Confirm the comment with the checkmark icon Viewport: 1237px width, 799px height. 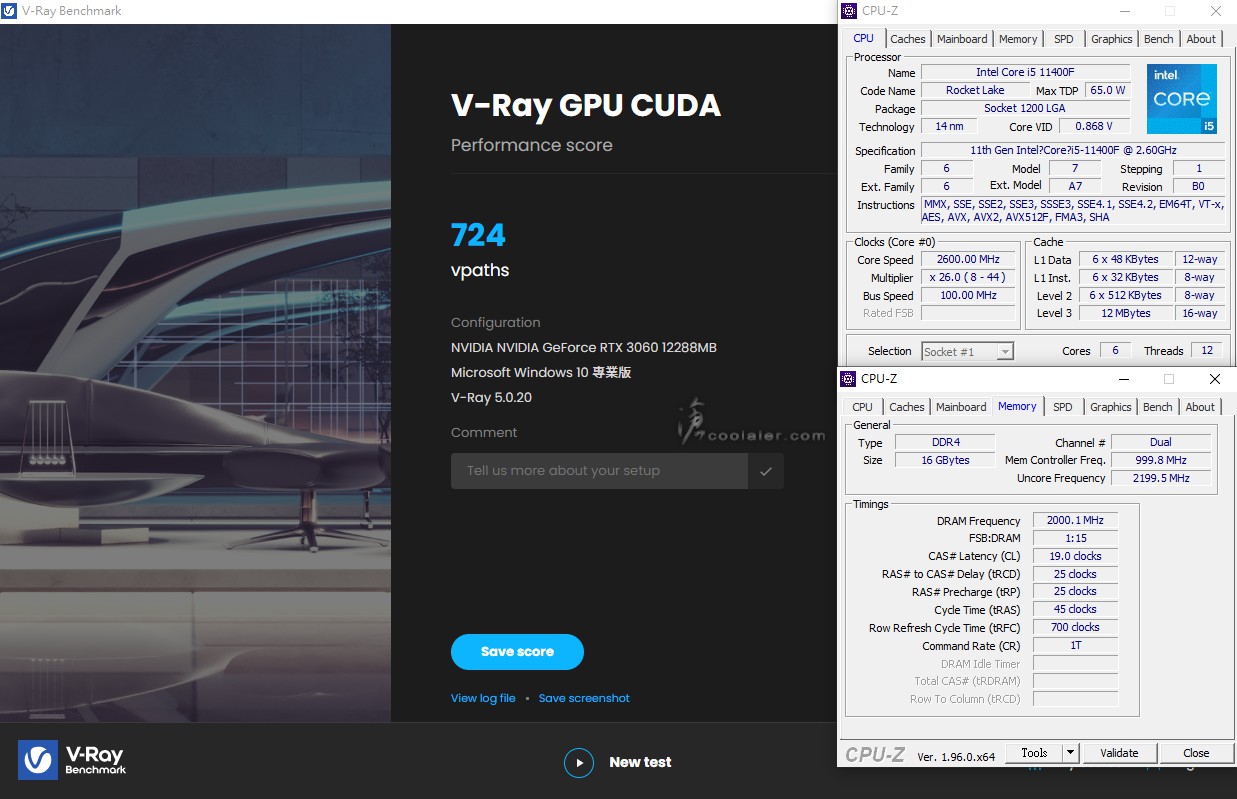point(766,471)
